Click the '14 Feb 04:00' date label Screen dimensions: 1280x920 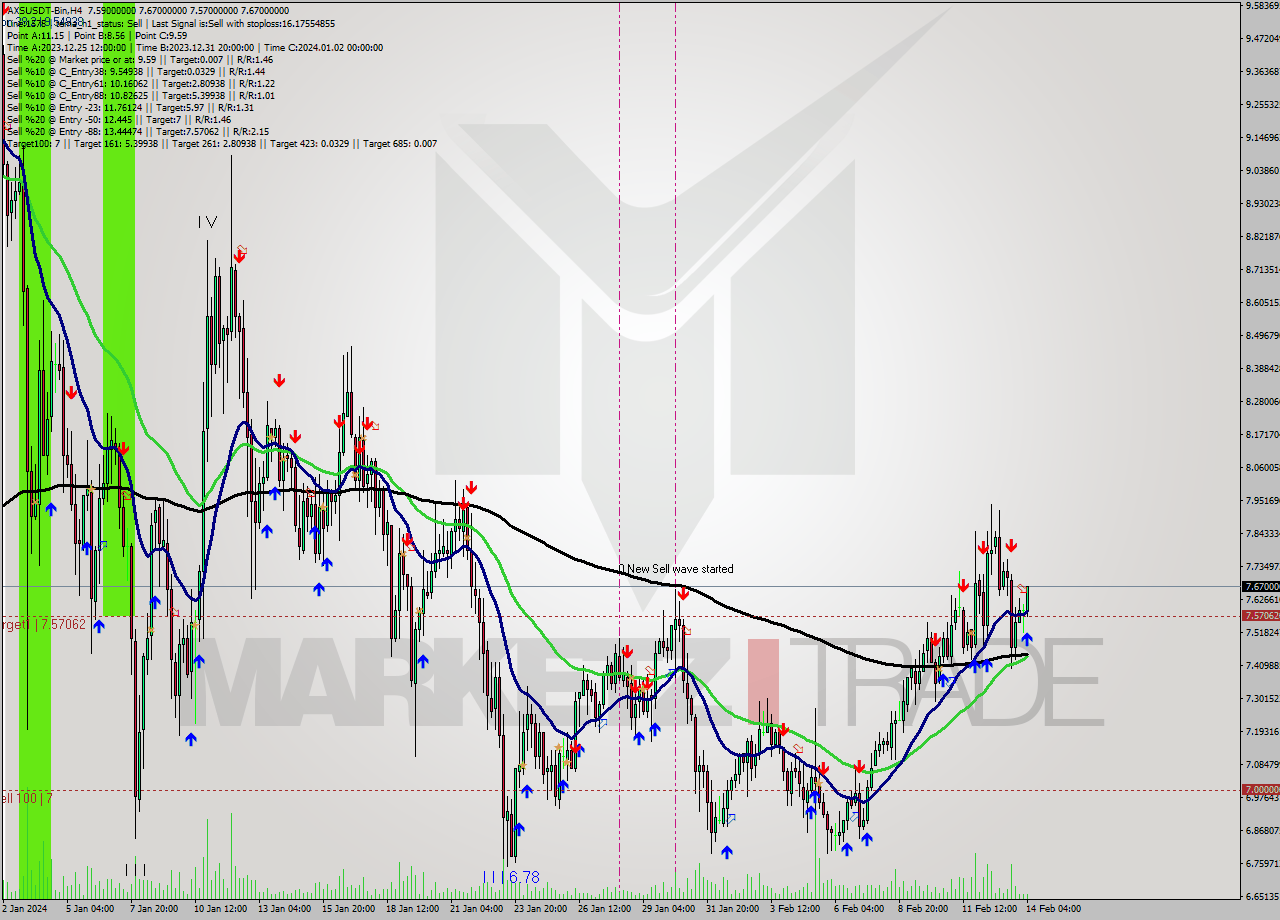(1054, 909)
